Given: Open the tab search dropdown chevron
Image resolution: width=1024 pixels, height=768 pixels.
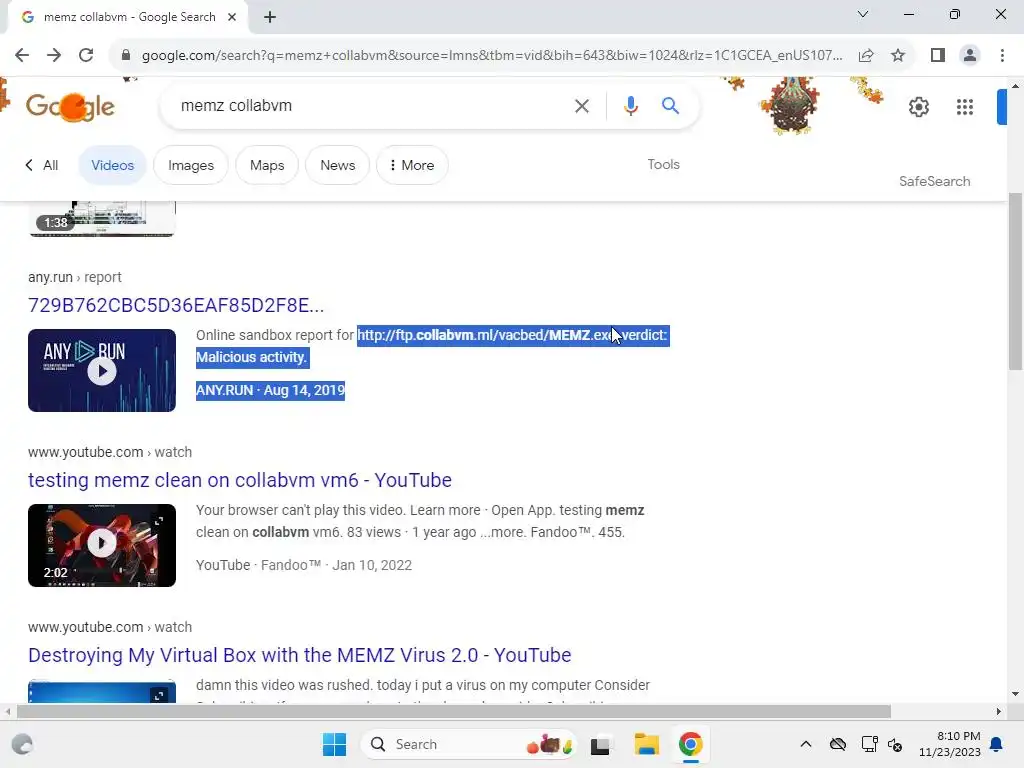Looking at the screenshot, I should click(863, 14).
